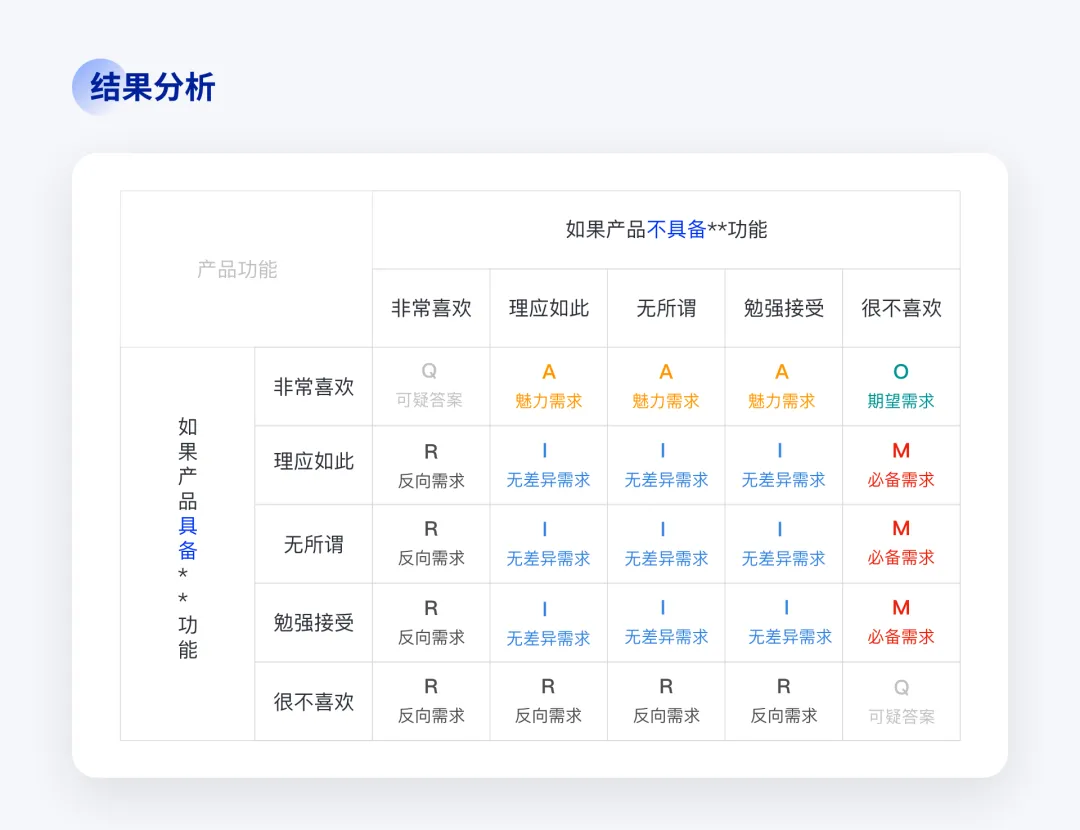The height and width of the screenshot is (830, 1080).
Task: Click row header 很不喜欢
Action: coord(313,701)
